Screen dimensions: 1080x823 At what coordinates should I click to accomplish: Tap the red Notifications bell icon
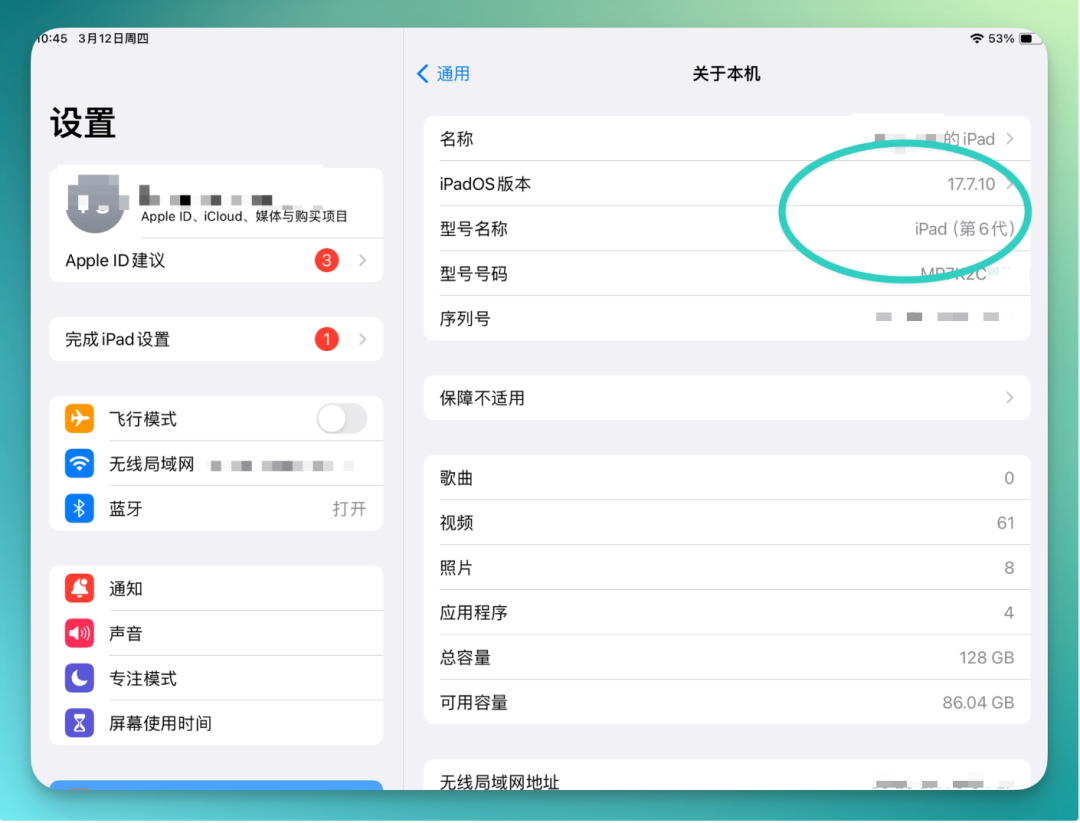tap(79, 589)
